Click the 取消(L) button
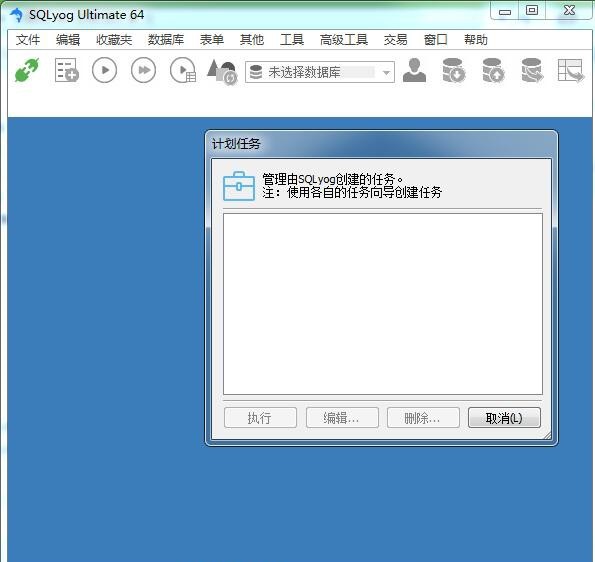Screen dimensions: 595x562 pos(504,418)
